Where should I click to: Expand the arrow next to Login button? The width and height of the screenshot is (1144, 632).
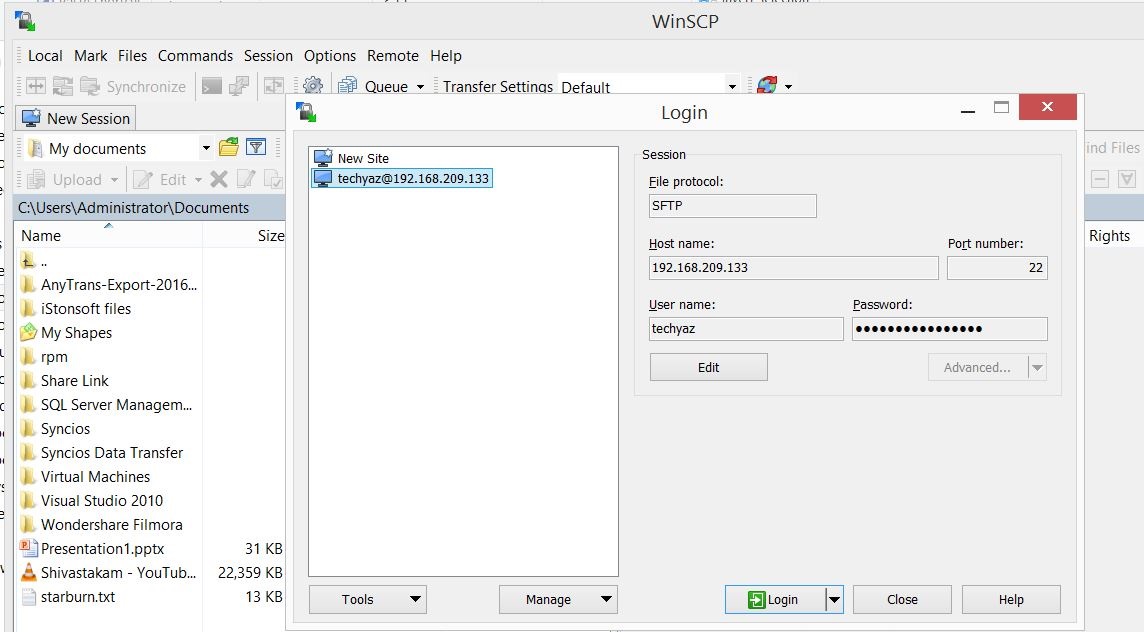[x=834, y=599]
